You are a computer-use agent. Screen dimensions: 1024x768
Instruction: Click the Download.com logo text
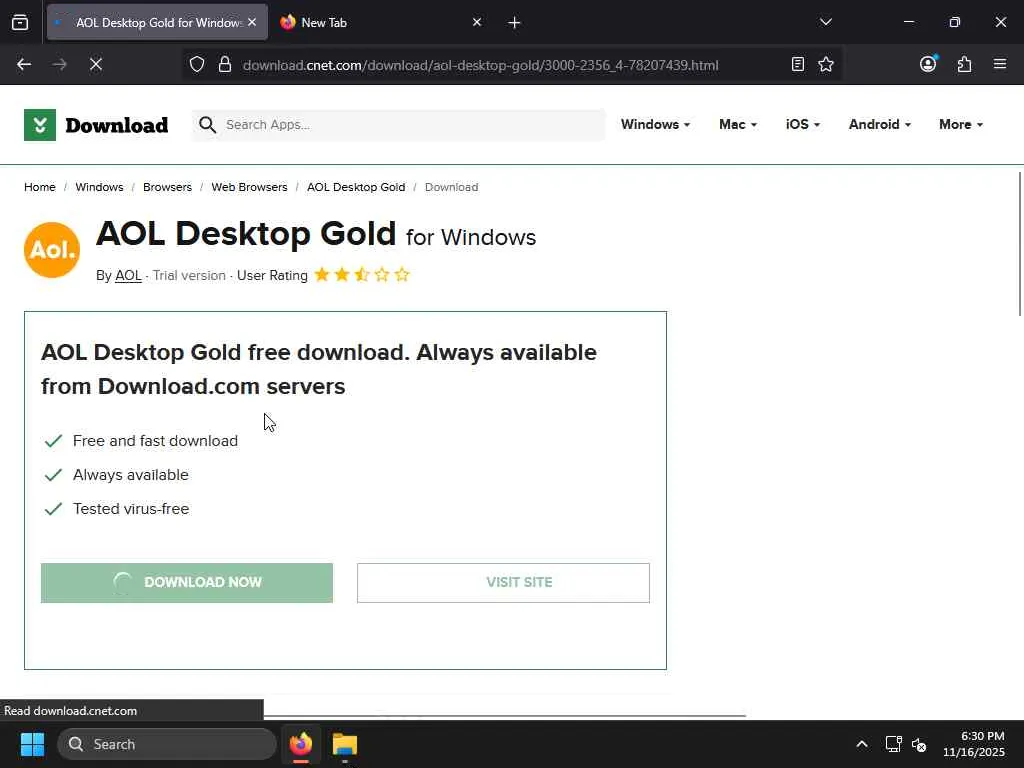[x=117, y=125]
